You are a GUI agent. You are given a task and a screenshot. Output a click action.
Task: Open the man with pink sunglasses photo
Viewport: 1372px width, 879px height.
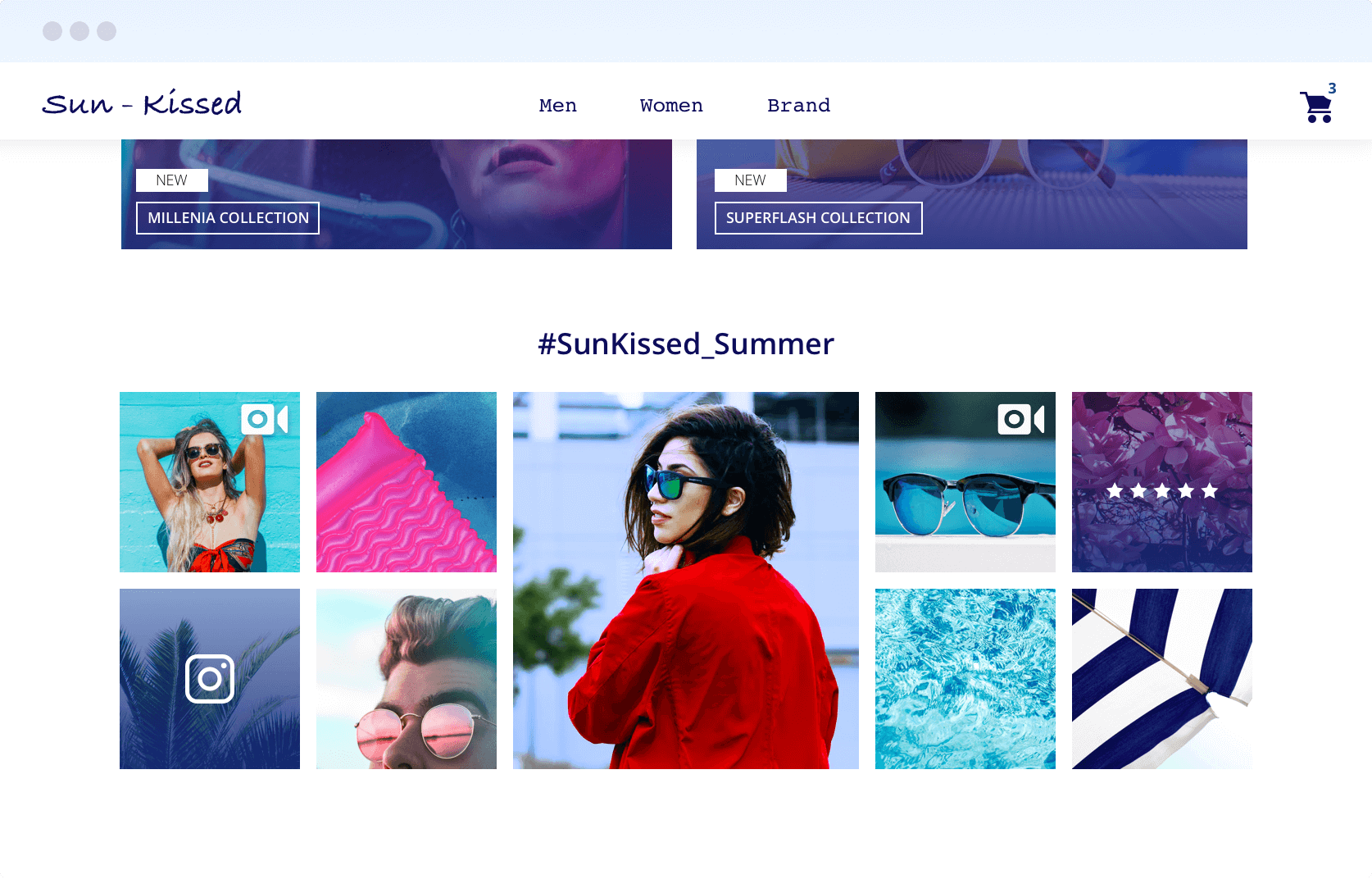[x=407, y=679]
